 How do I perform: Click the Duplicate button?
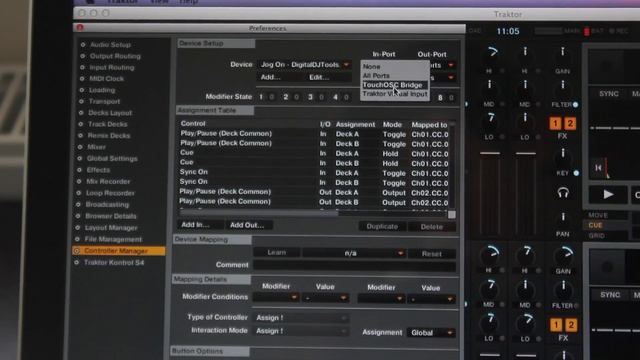coord(382,227)
